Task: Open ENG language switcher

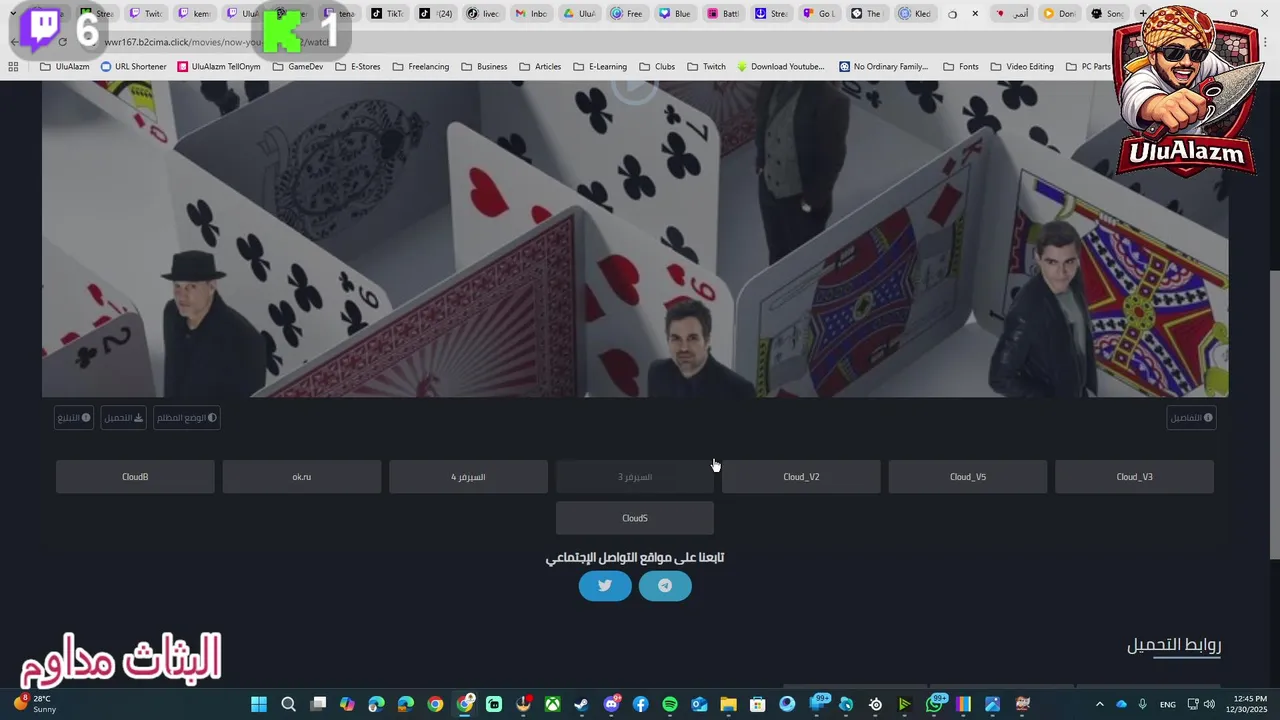Action: pos(1167,704)
